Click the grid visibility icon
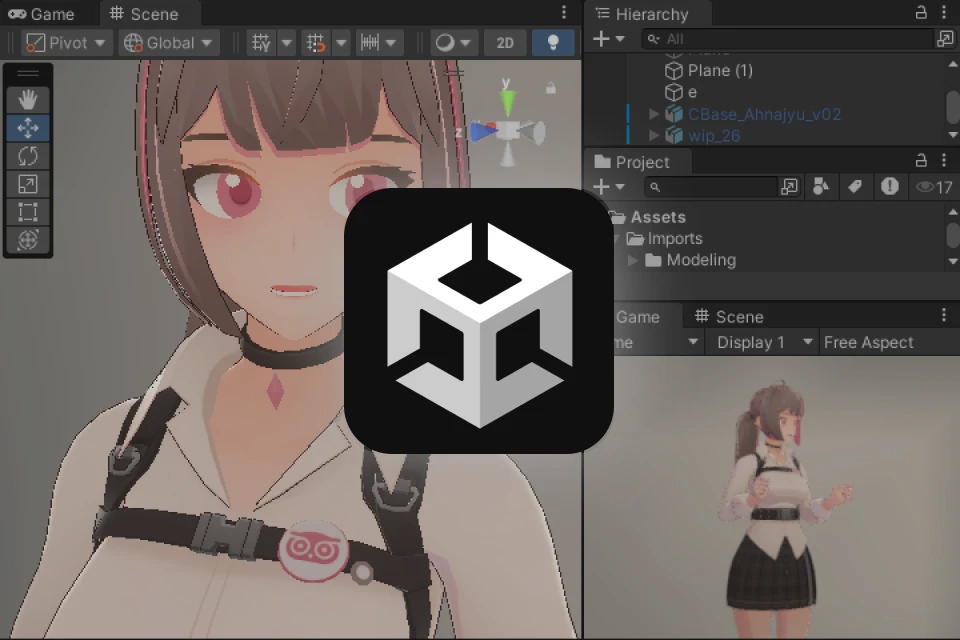This screenshot has height=640, width=960. 261,43
